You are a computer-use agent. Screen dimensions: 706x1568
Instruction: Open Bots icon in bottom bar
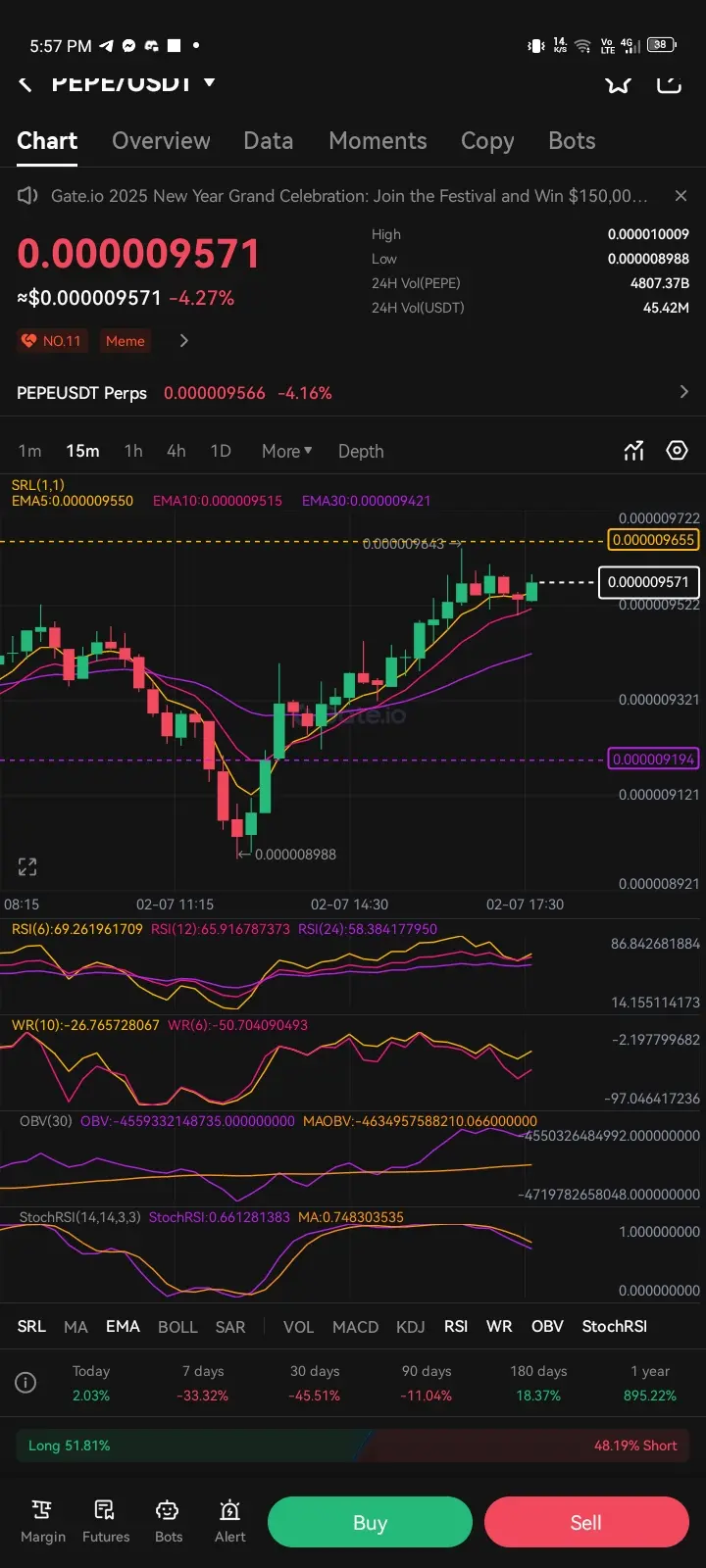coord(169,1521)
